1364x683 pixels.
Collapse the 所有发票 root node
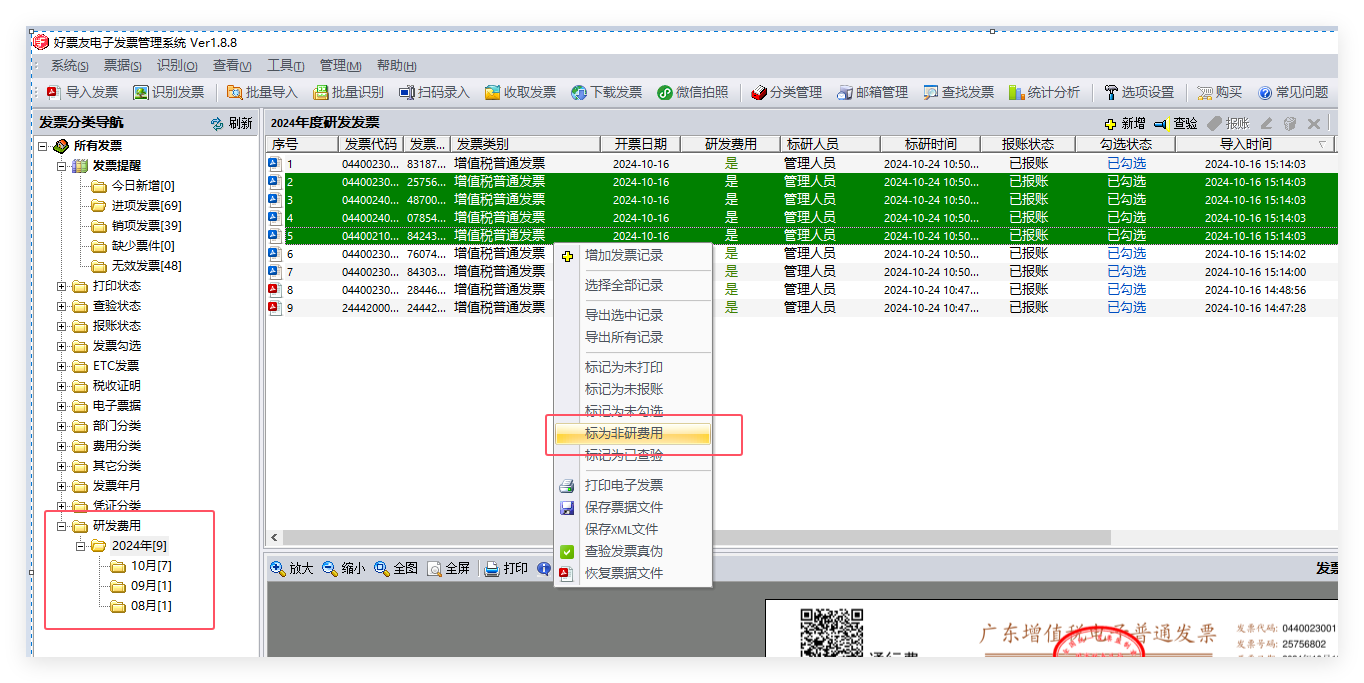(42, 146)
